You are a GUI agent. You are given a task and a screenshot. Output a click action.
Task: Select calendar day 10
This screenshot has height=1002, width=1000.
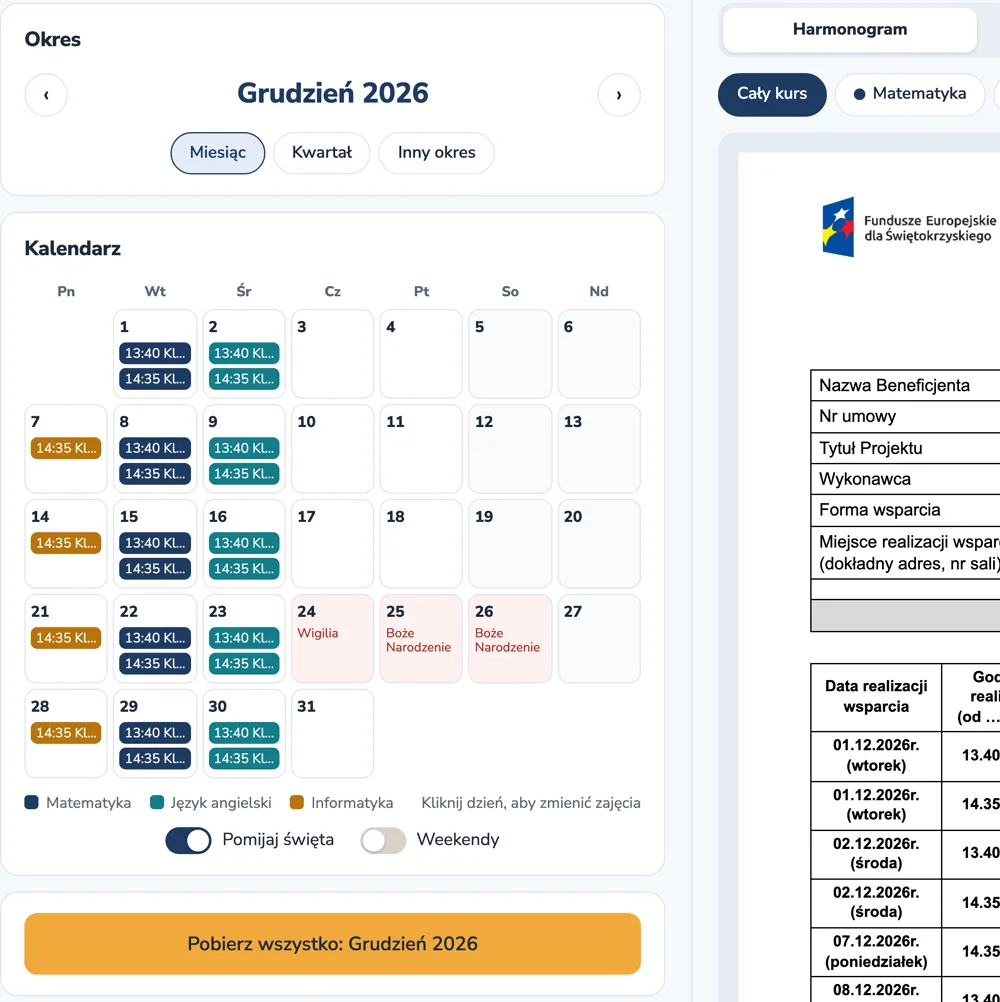(x=332, y=449)
